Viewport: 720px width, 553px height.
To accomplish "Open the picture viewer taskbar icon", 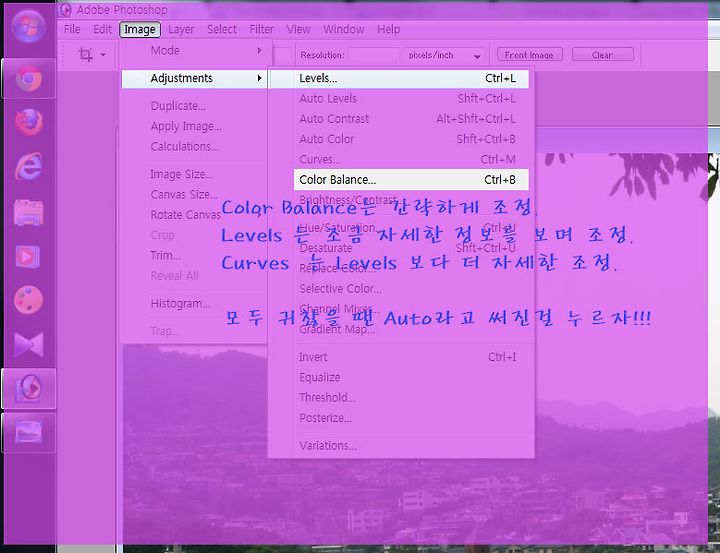I will (x=28, y=433).
